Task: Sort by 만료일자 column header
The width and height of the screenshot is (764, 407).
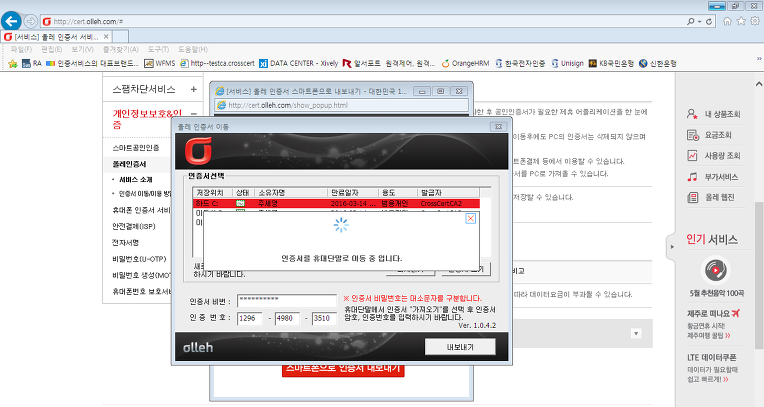Action: click(x=353, y=193)
